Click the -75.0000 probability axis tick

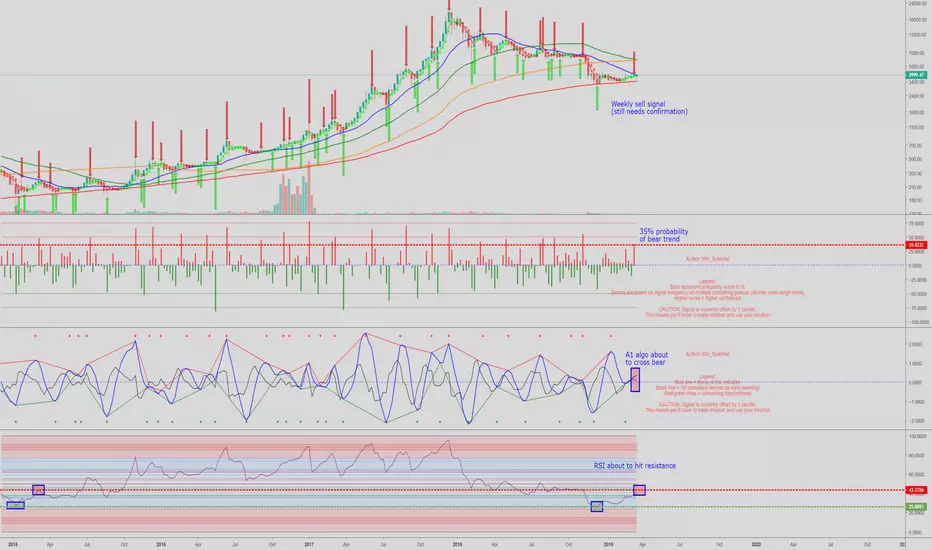point(916,309)
